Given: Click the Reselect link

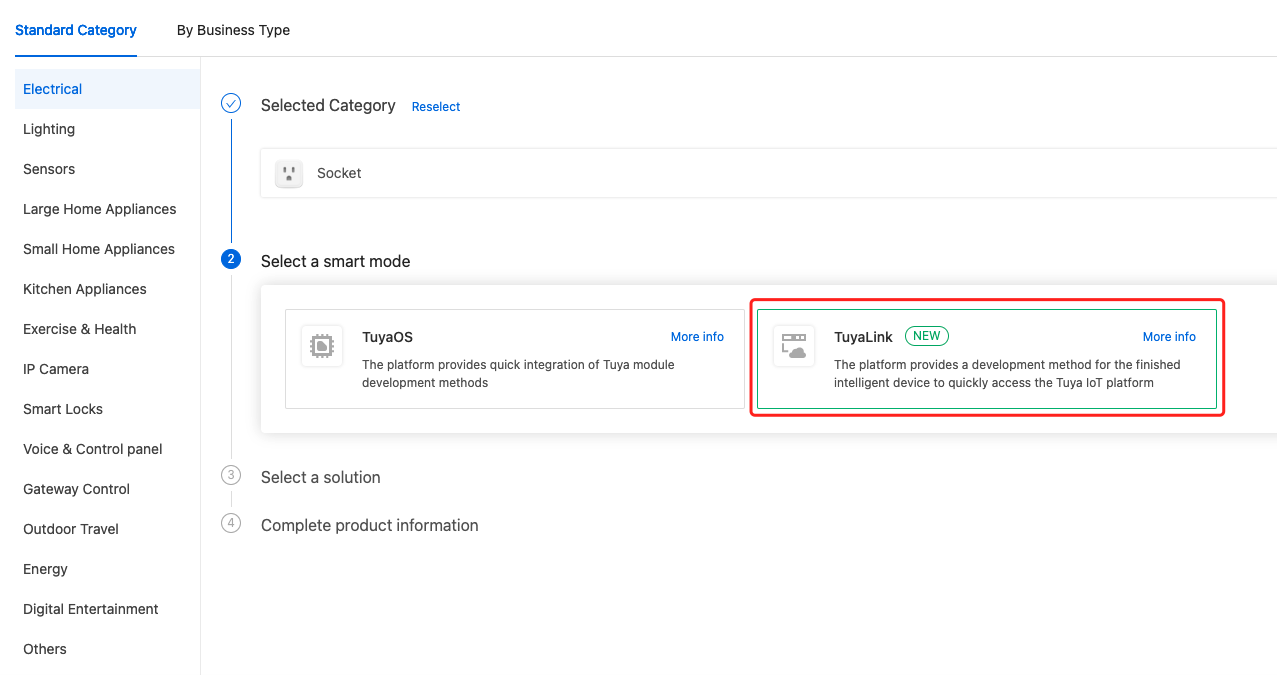Looking at the screenshot, I should tap(436, 107).
